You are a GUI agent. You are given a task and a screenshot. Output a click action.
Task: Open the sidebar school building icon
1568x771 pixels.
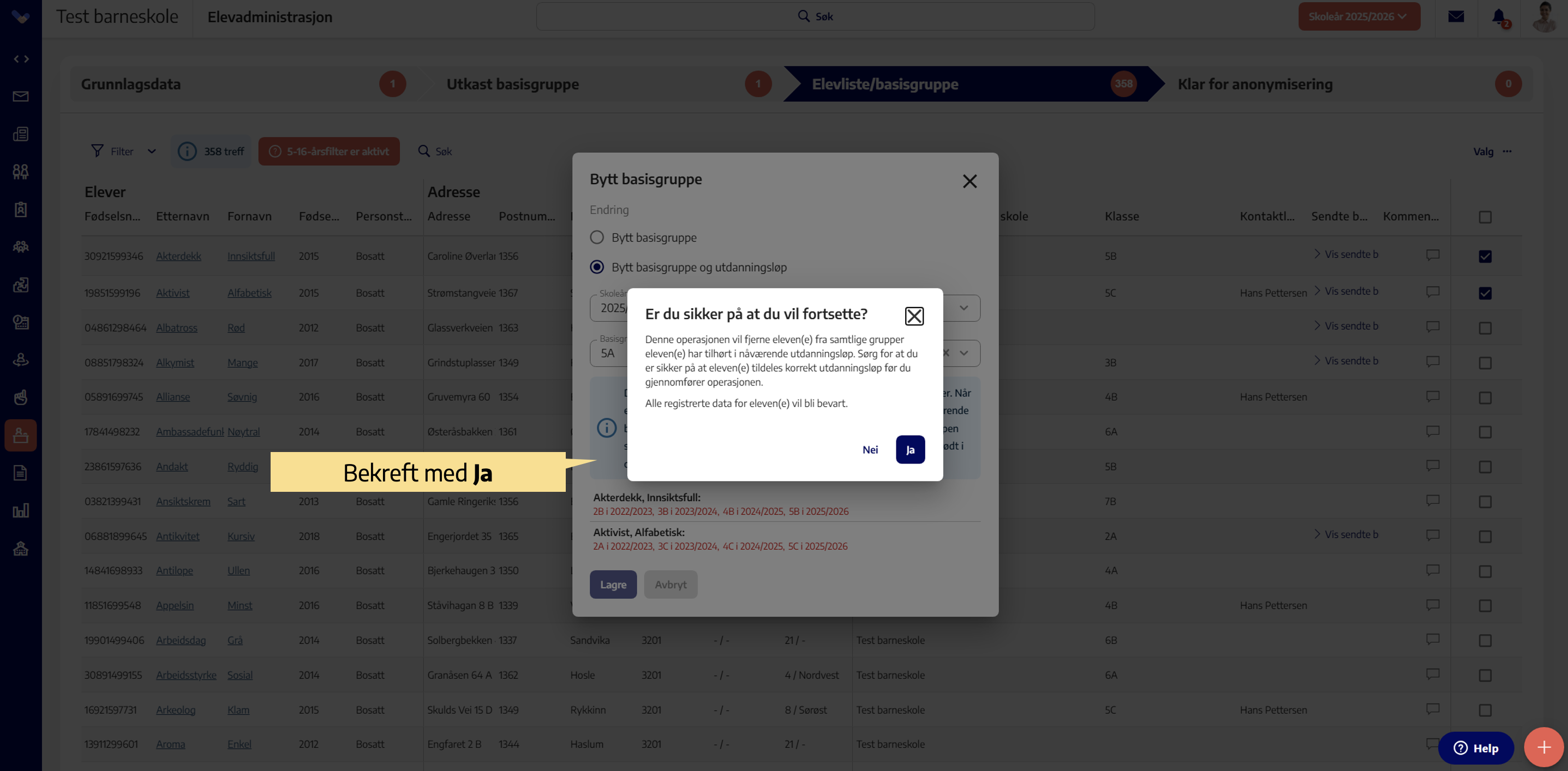tap(21, 549)
